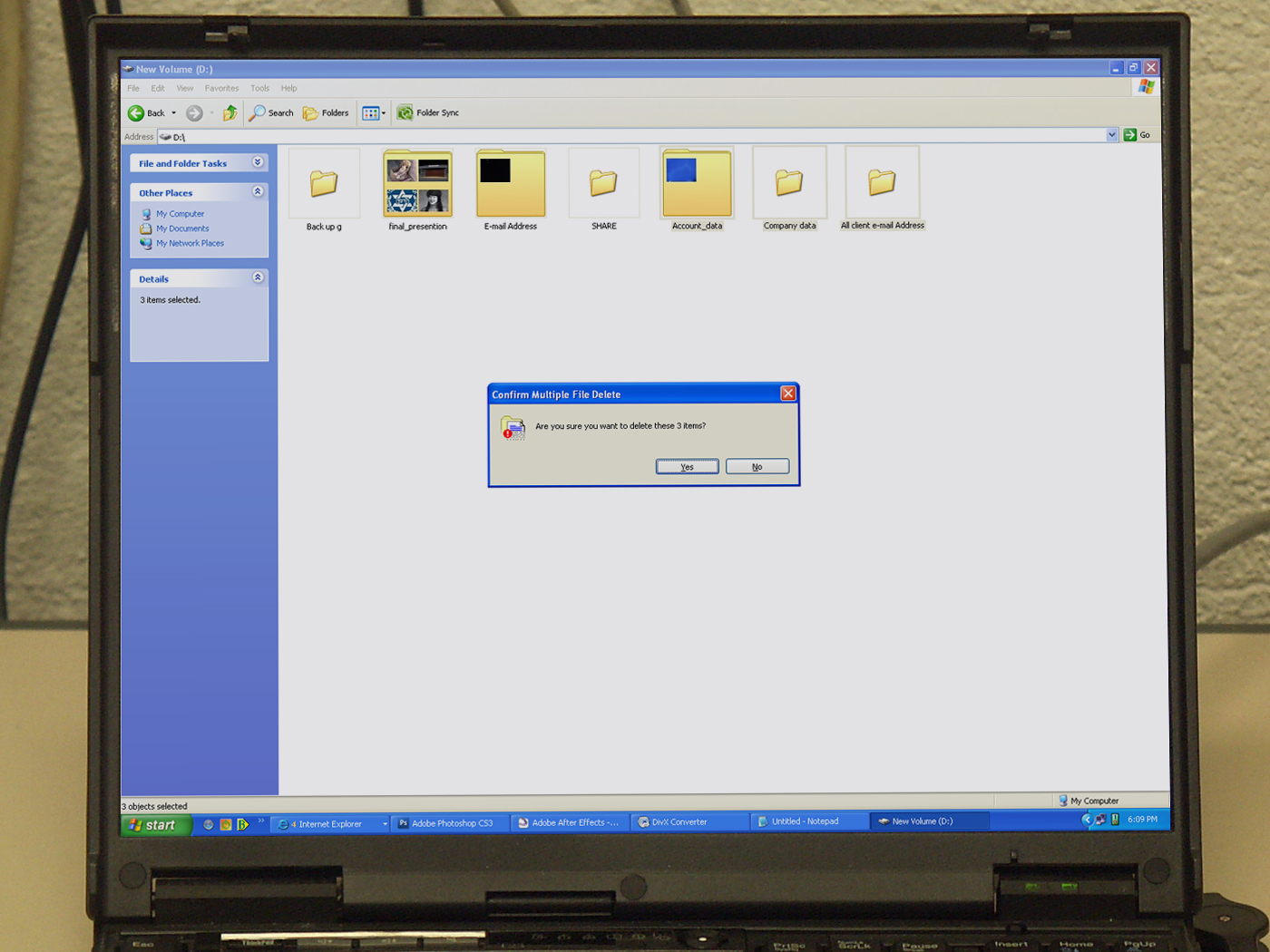The height and width of the screenshot is (952, 1270).
Task: Cancel deletion with No button
Action: 757,467
